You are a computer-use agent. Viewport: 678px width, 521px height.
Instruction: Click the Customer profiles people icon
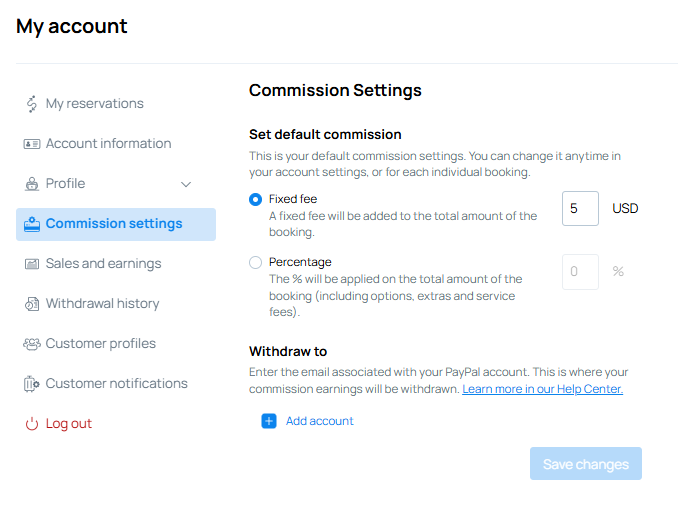coord(32,344)
